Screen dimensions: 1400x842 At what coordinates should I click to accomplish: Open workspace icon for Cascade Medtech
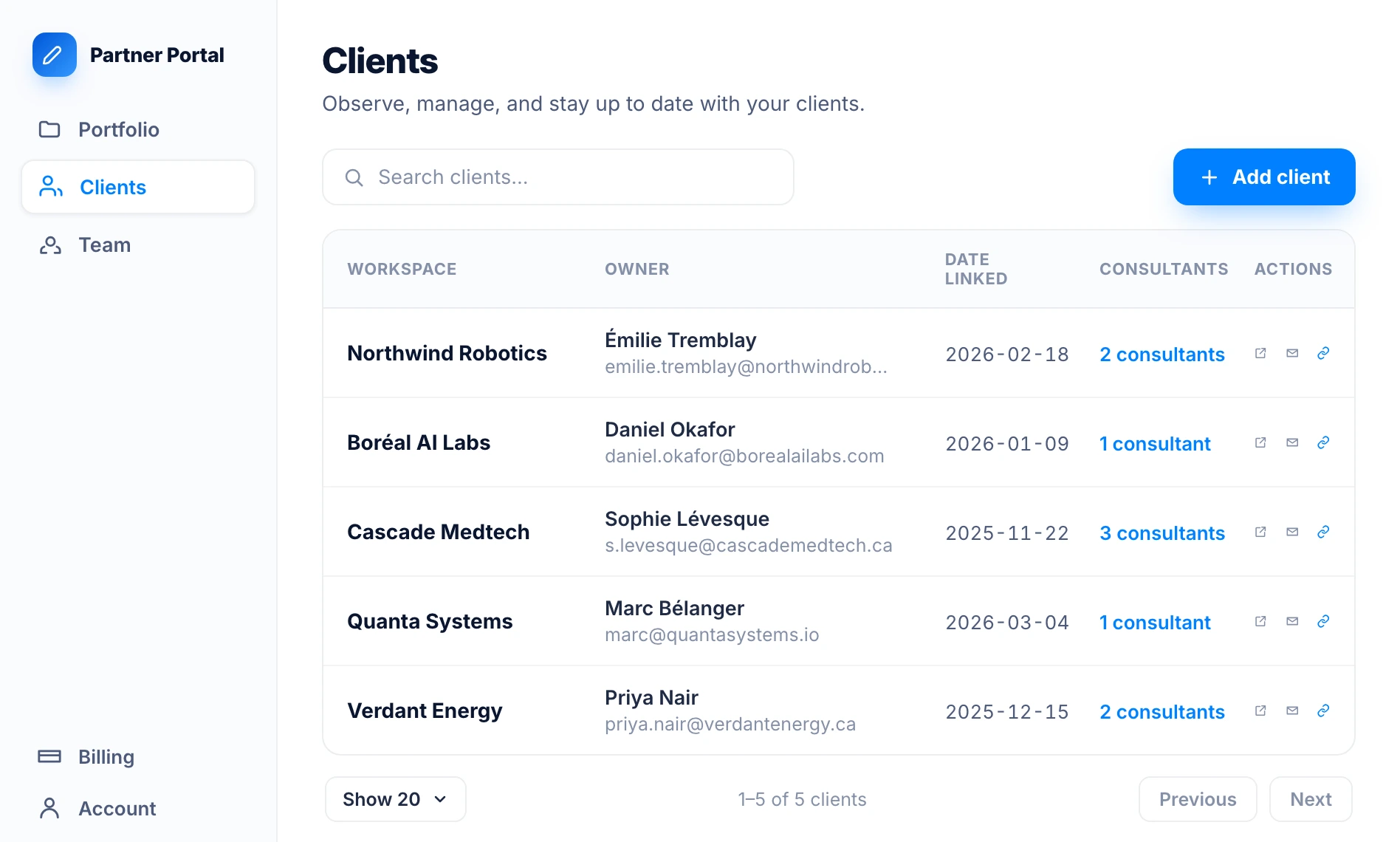1260,532
